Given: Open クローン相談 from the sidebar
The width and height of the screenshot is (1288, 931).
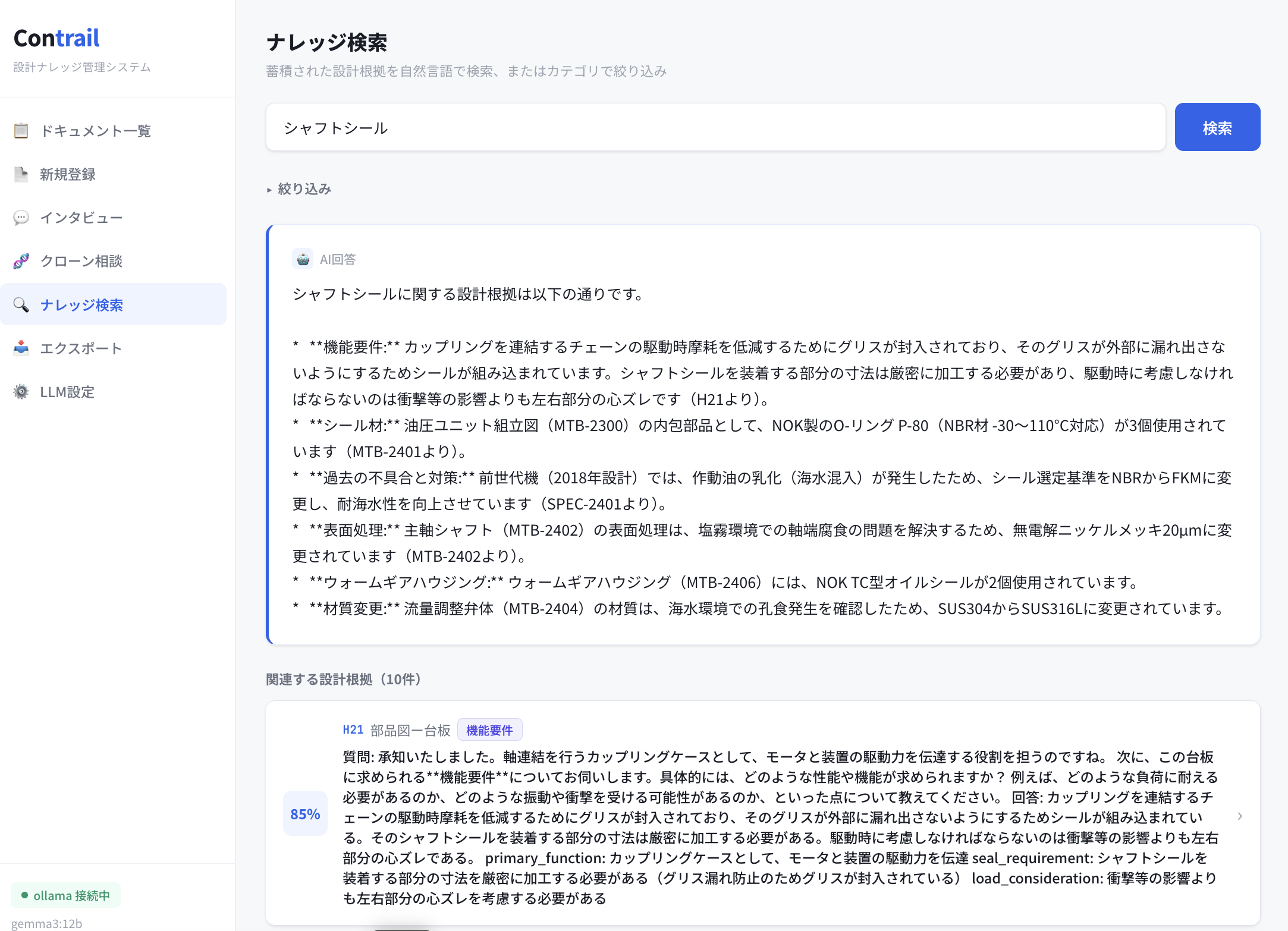Looking at the screenshot, I should pos(113,261).
